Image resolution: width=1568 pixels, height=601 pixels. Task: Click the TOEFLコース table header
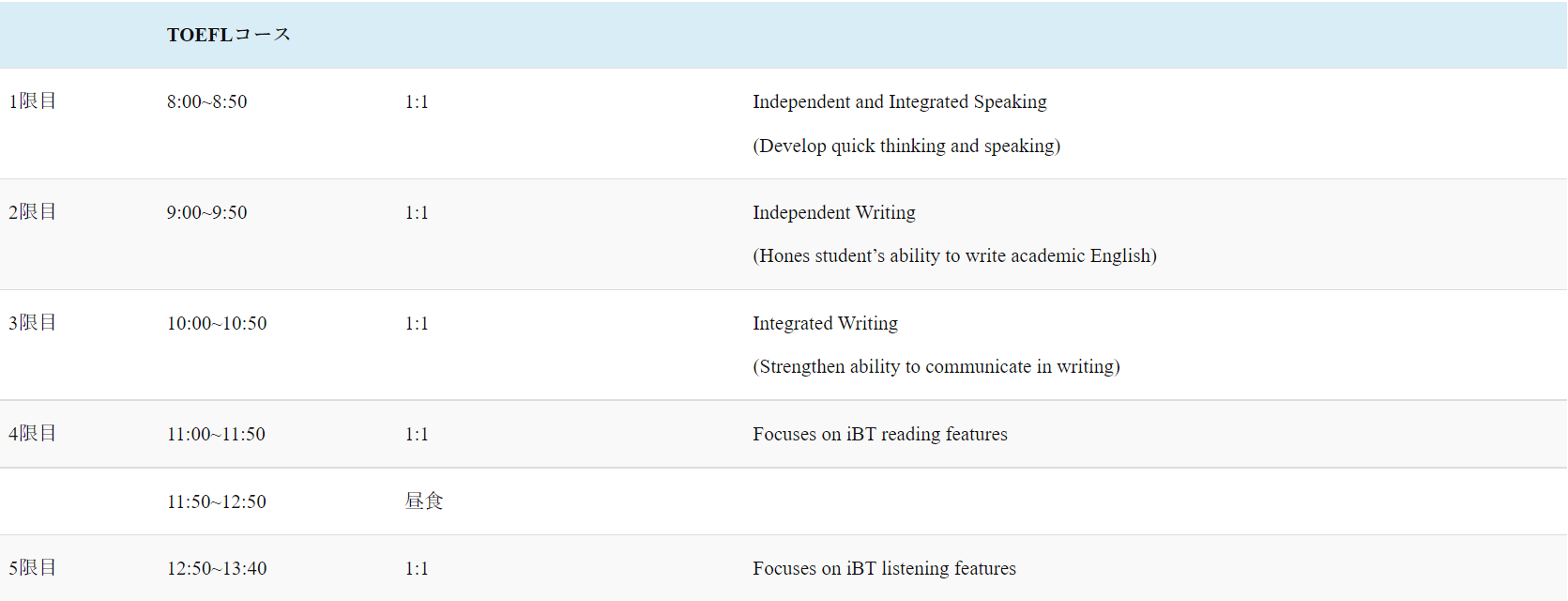pyautogui.click(x=229, y=35)
